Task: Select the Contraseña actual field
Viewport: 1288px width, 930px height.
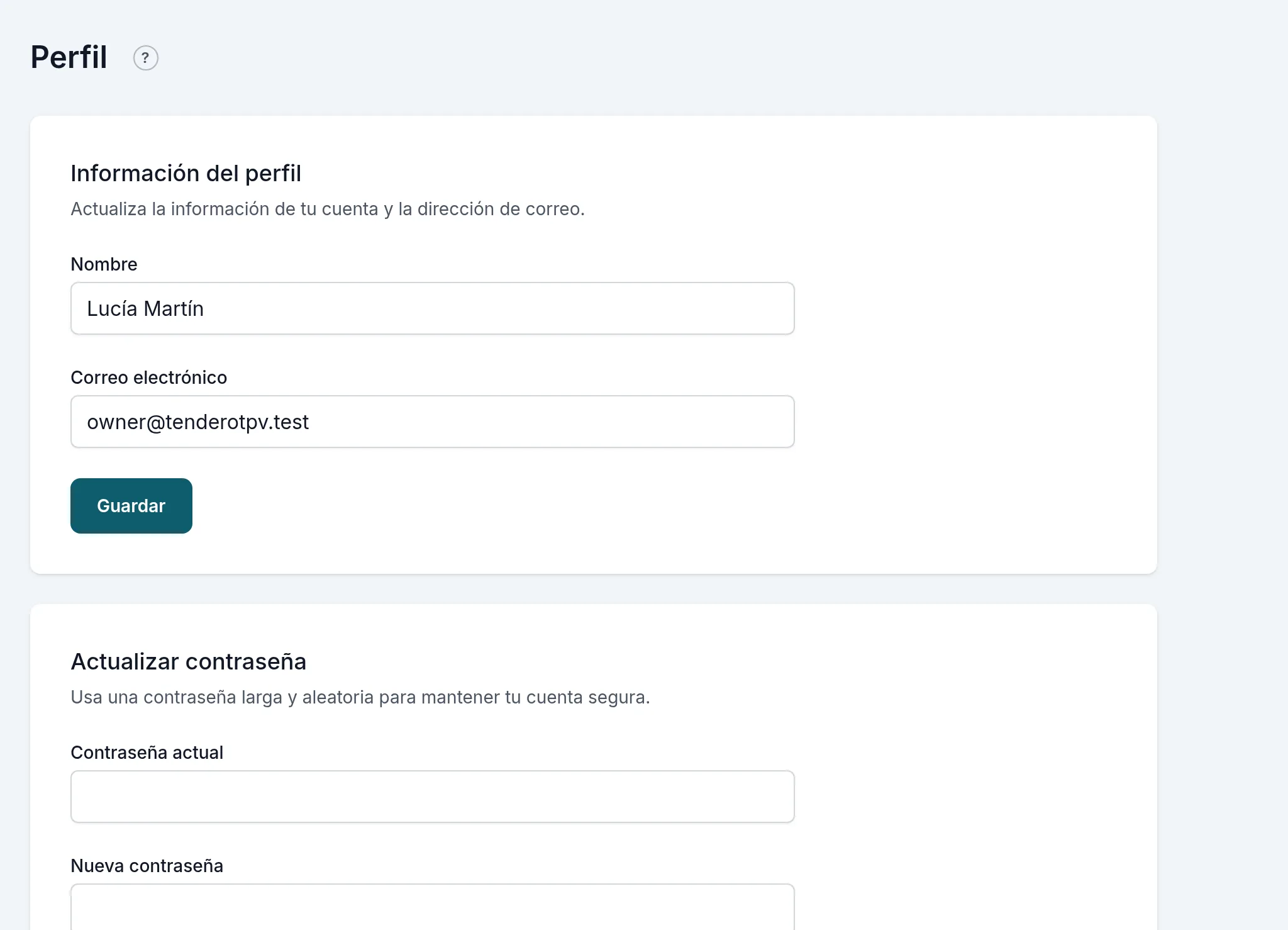Action: (x=433, y=797)
